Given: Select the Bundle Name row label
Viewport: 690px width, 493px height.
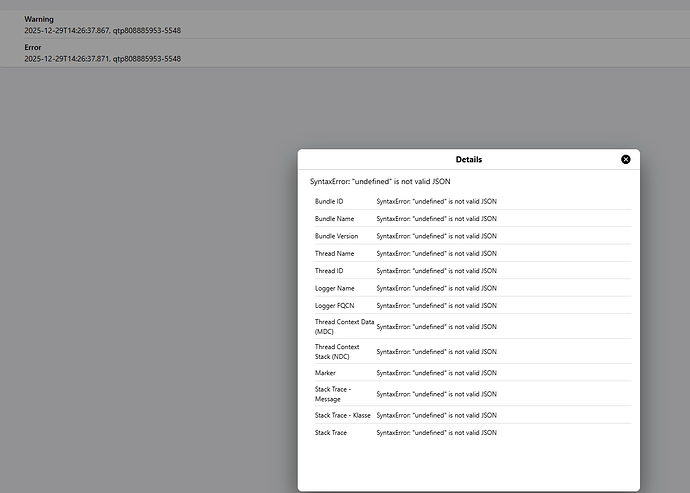Looking at the screenshot, I should (x=334, y=218).
